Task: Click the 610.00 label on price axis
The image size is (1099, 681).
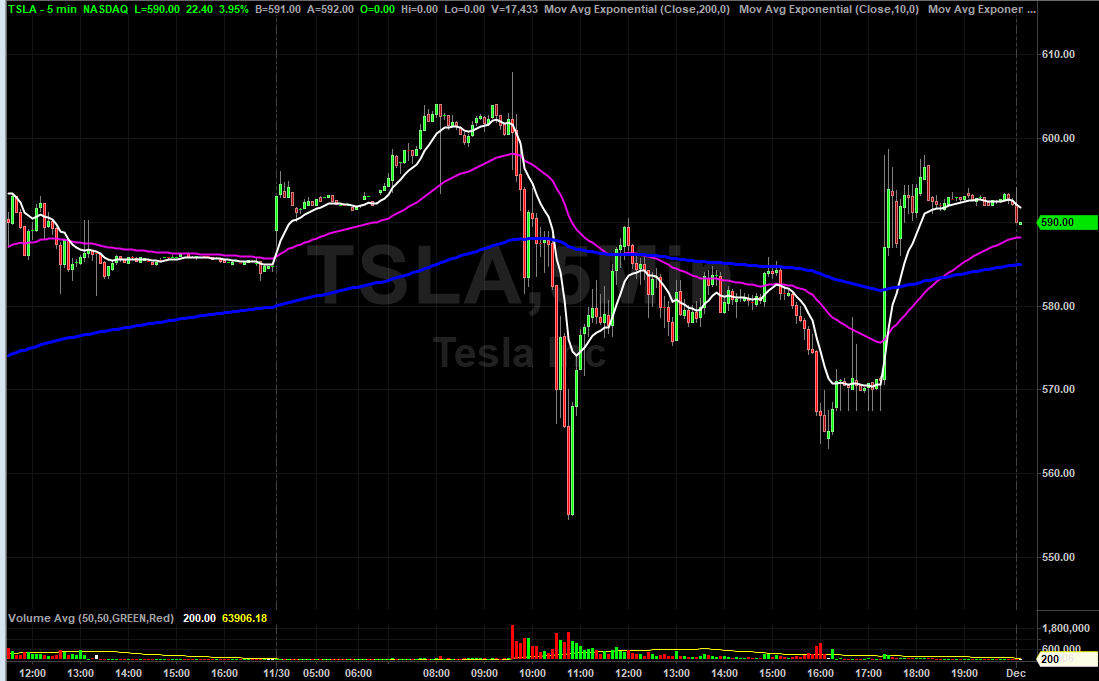Action: click(x=1056, y=54)
